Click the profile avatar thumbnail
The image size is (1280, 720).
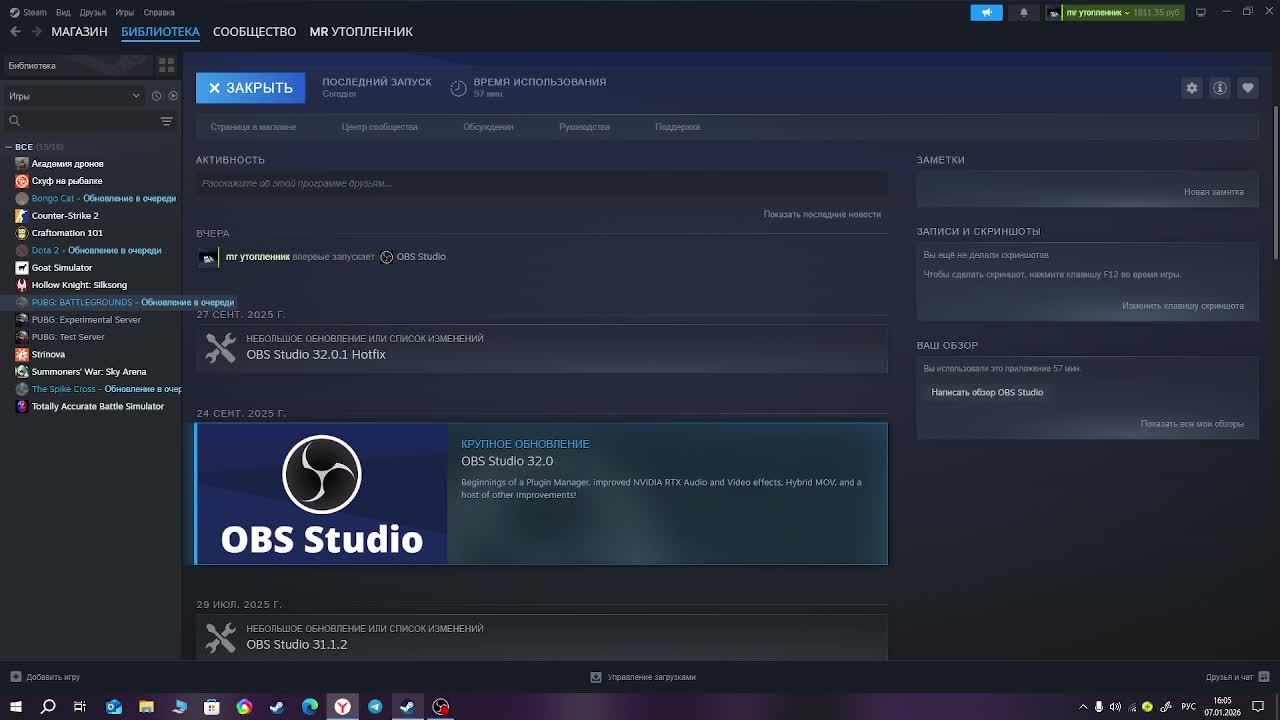coord(1054,12)
